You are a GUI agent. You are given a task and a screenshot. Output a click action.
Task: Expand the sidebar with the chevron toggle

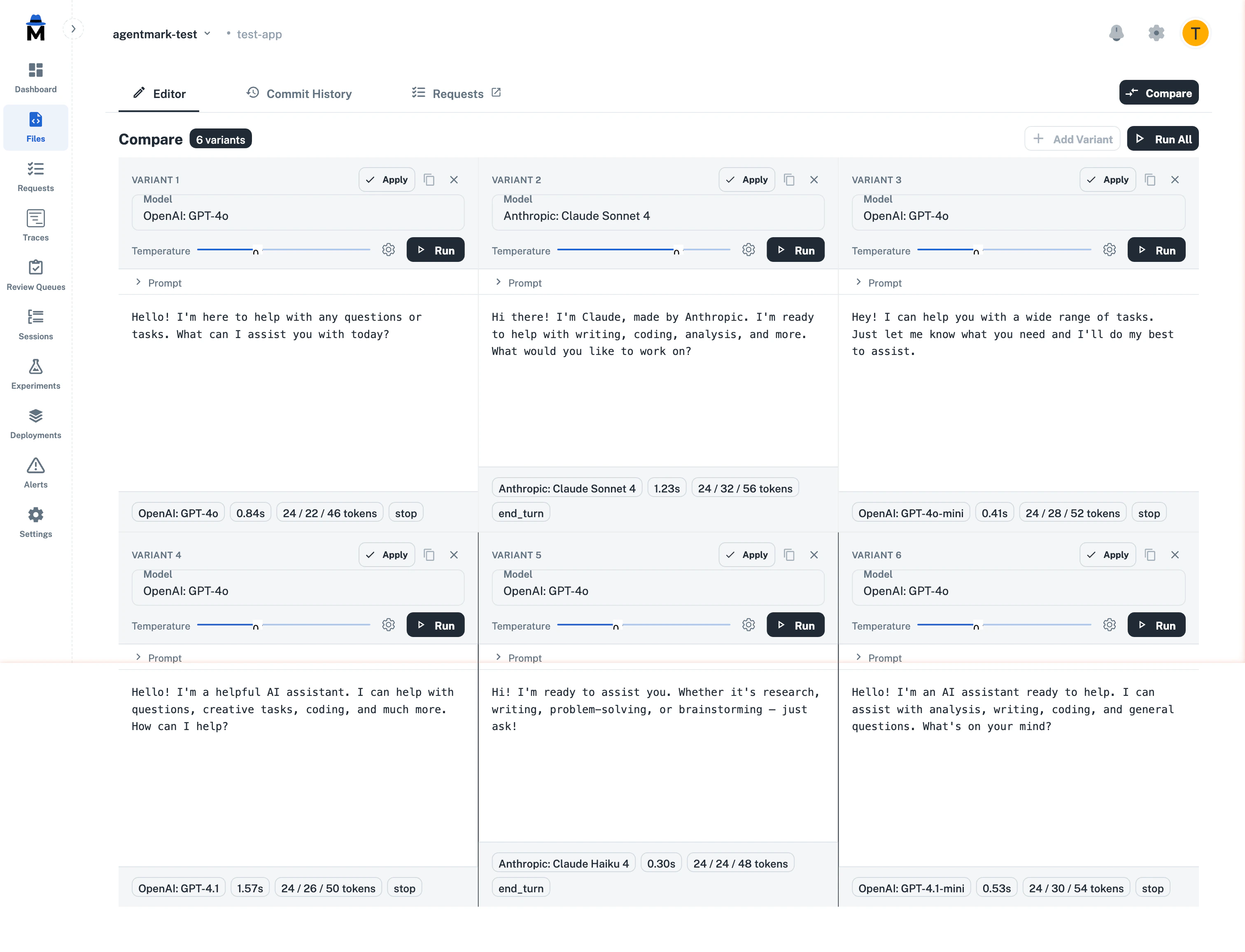click(x=73, y=29)
